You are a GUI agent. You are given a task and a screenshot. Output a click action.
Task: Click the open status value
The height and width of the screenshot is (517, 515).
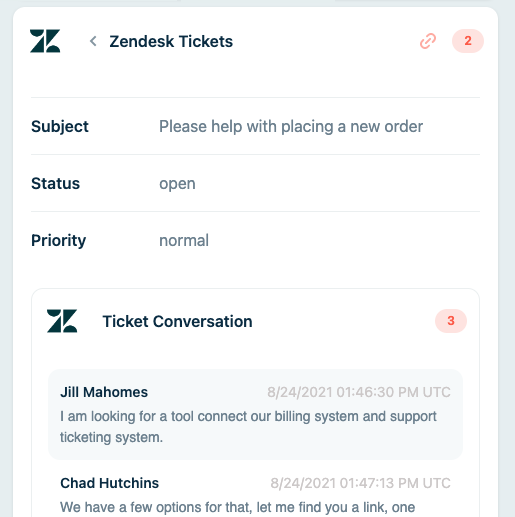(x=177, y=184)
